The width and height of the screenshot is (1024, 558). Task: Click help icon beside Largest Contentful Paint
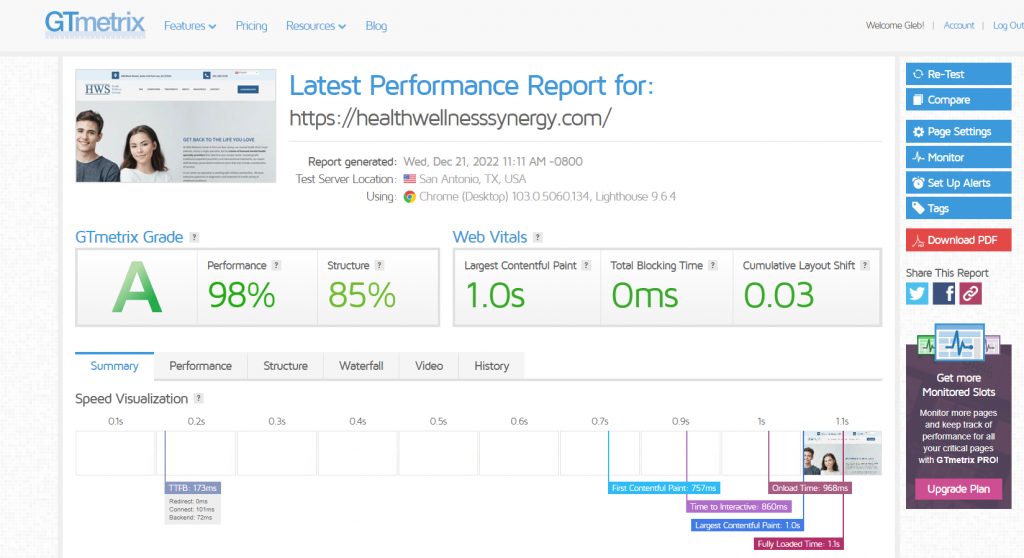click(586, 265)
